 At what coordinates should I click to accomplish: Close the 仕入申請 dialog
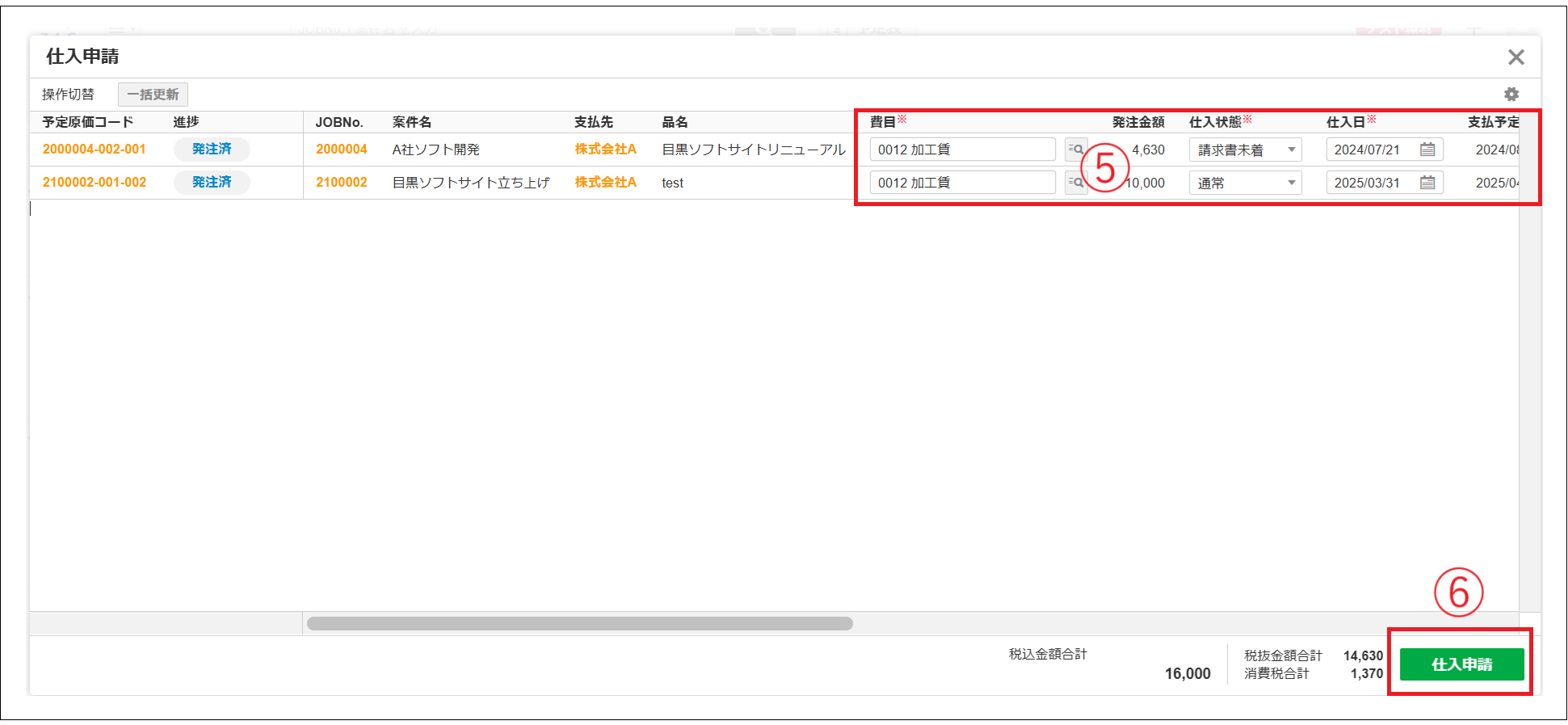click(x=1515, y=57)
